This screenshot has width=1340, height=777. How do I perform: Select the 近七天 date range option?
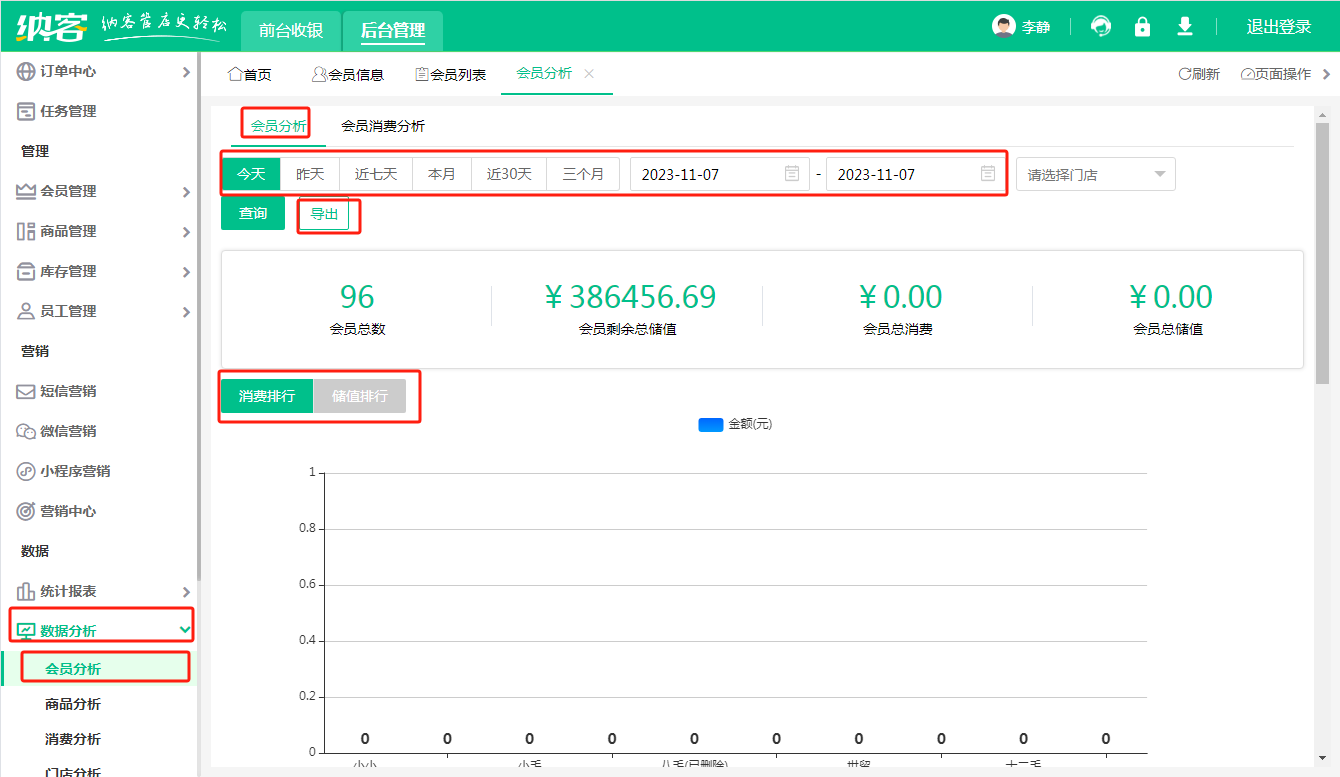[x=376, y=174]
